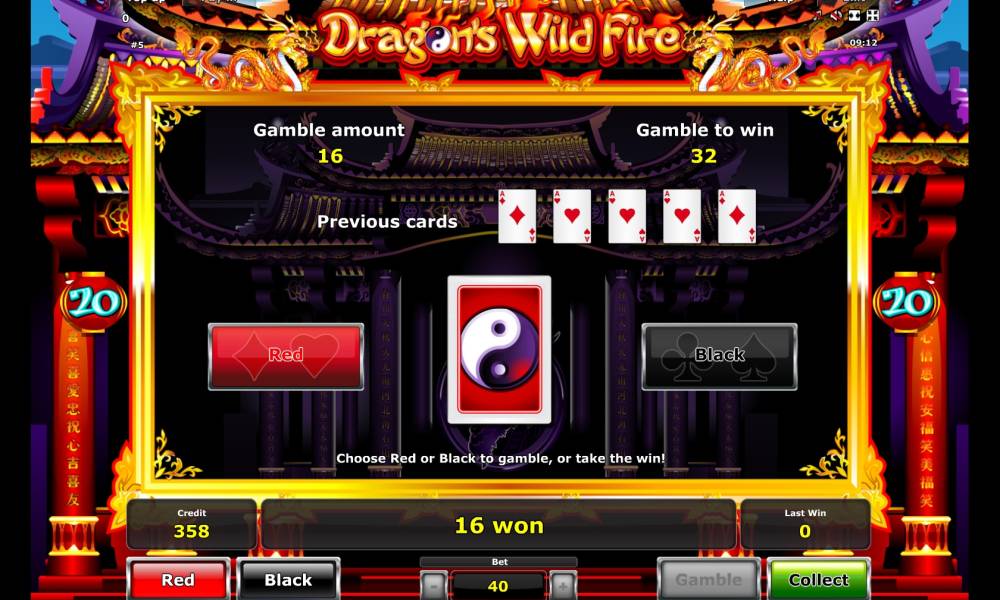Screen dimensions: 1000x600
Task: Select the second previous card, ace of hearts
Action: (x=572, y=216)
